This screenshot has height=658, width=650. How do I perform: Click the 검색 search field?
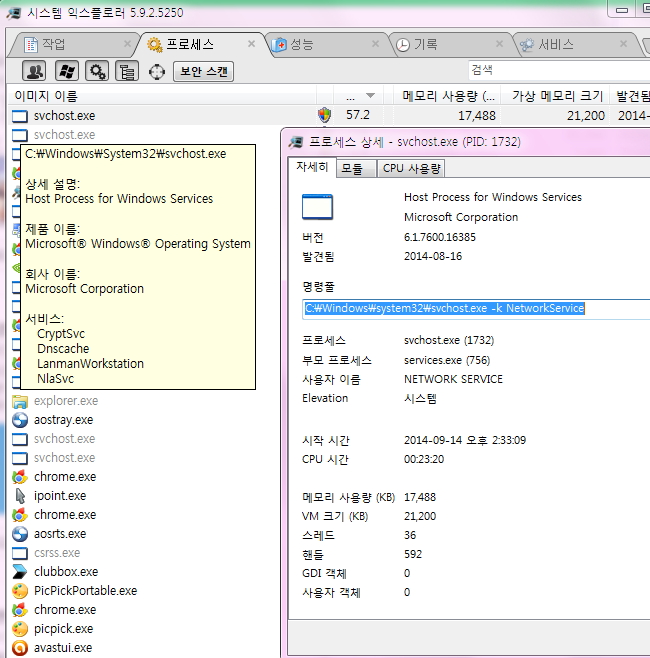point(559,70)
